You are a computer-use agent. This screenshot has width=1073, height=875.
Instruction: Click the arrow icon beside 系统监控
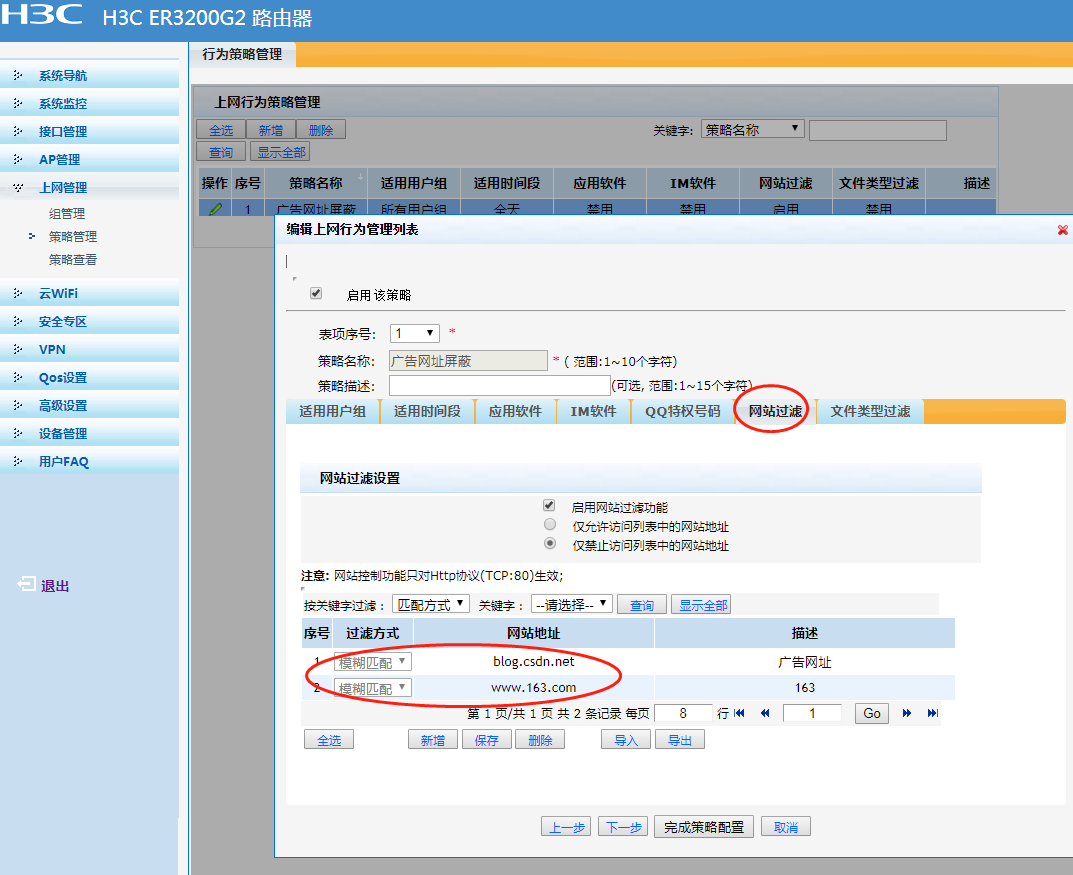[18, 103]
